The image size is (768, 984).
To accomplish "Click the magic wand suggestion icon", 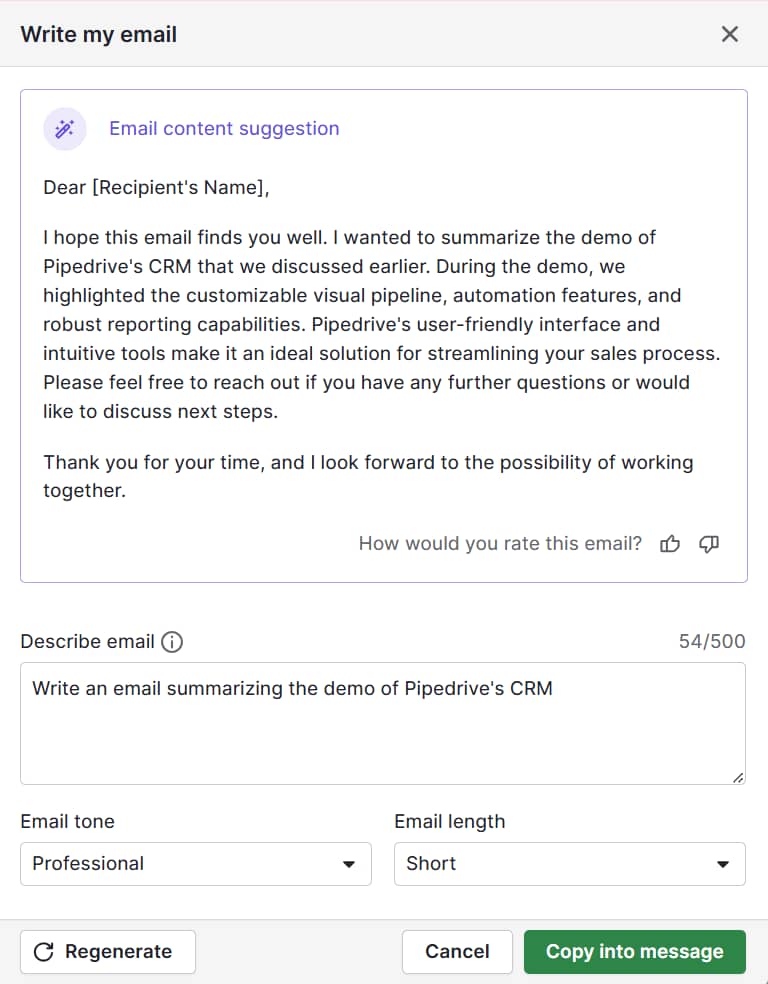I will point(64,128).
